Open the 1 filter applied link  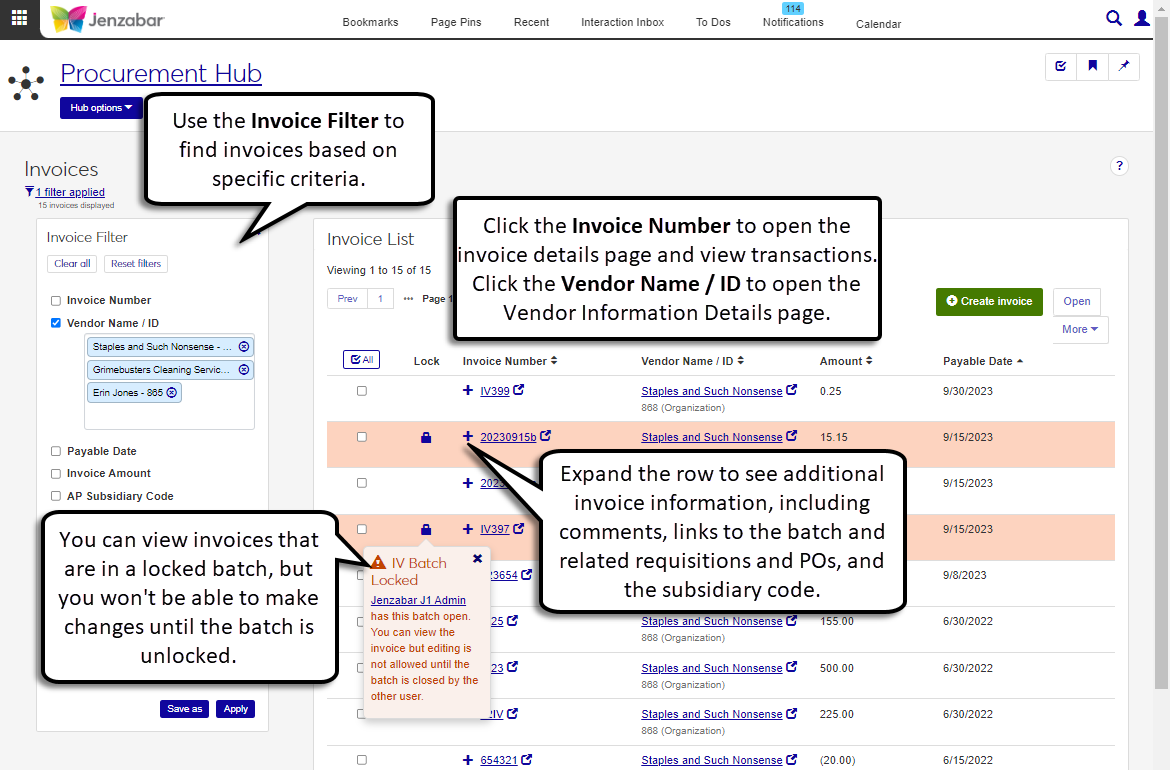70,192
